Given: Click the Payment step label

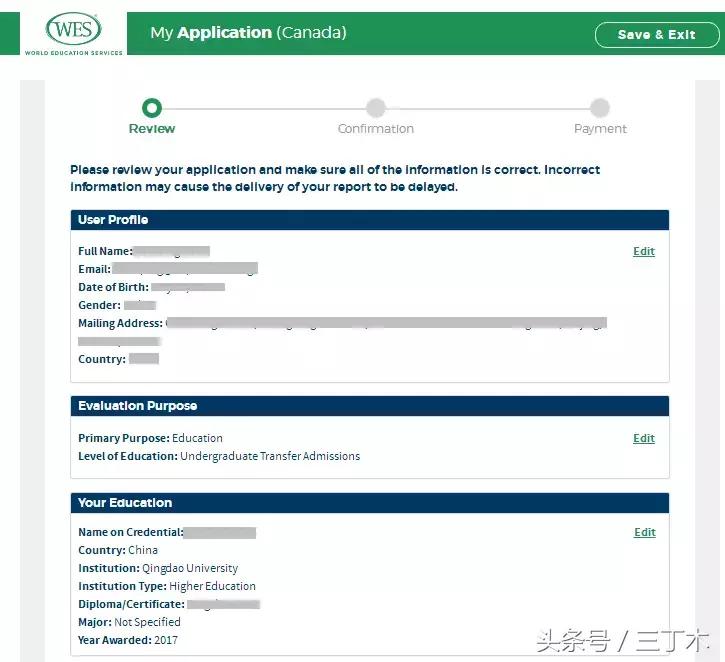Looking at the screenshot, I should click(x=600, y=129).
